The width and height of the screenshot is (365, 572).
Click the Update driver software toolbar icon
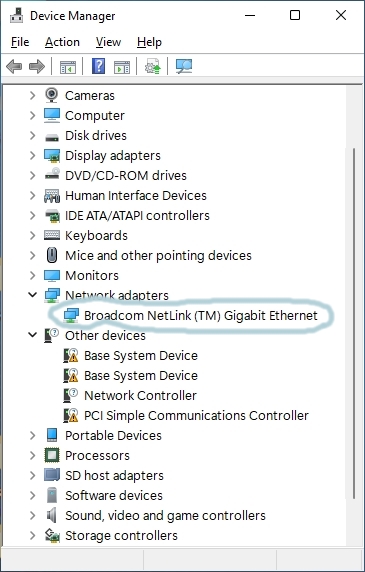click(x=153, y=66)
